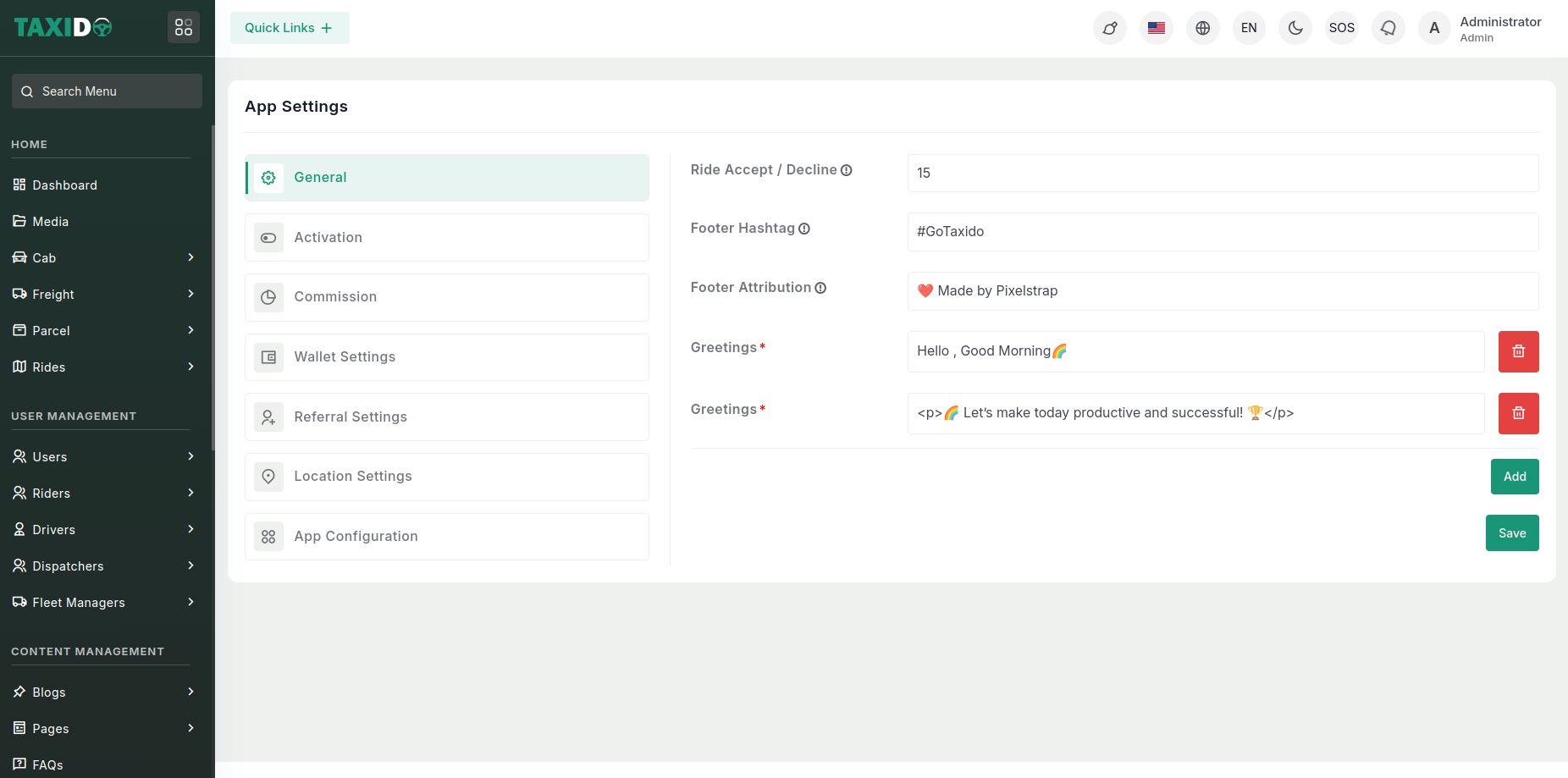The width and height of the screenshot is (1568, 778).
Task: Open the notifications bell icon
Action: click(1388, 28)
